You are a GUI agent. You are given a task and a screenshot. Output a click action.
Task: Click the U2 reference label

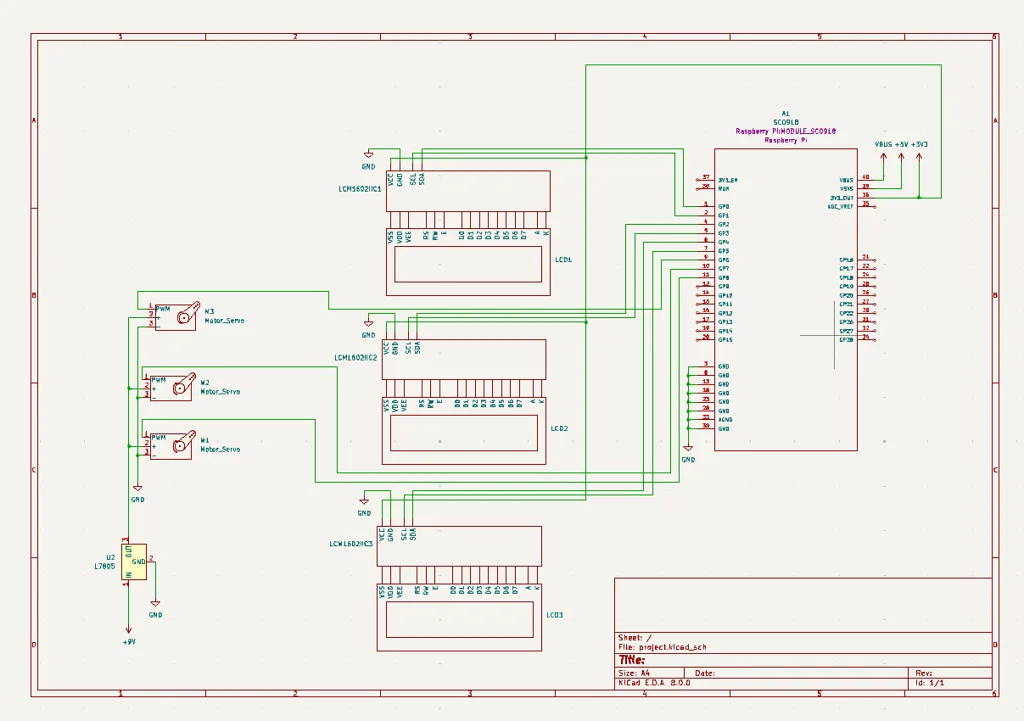110,558
